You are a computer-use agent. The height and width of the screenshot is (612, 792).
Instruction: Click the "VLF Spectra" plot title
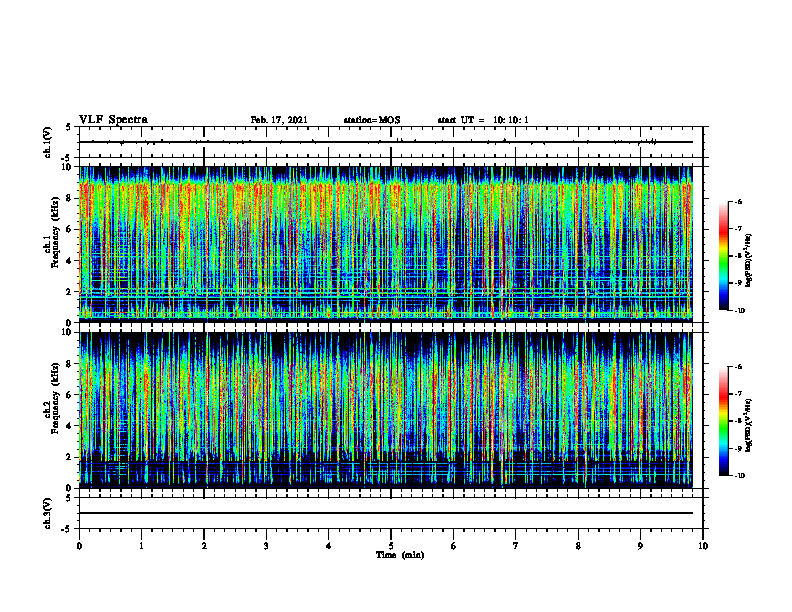click(113, 120)
